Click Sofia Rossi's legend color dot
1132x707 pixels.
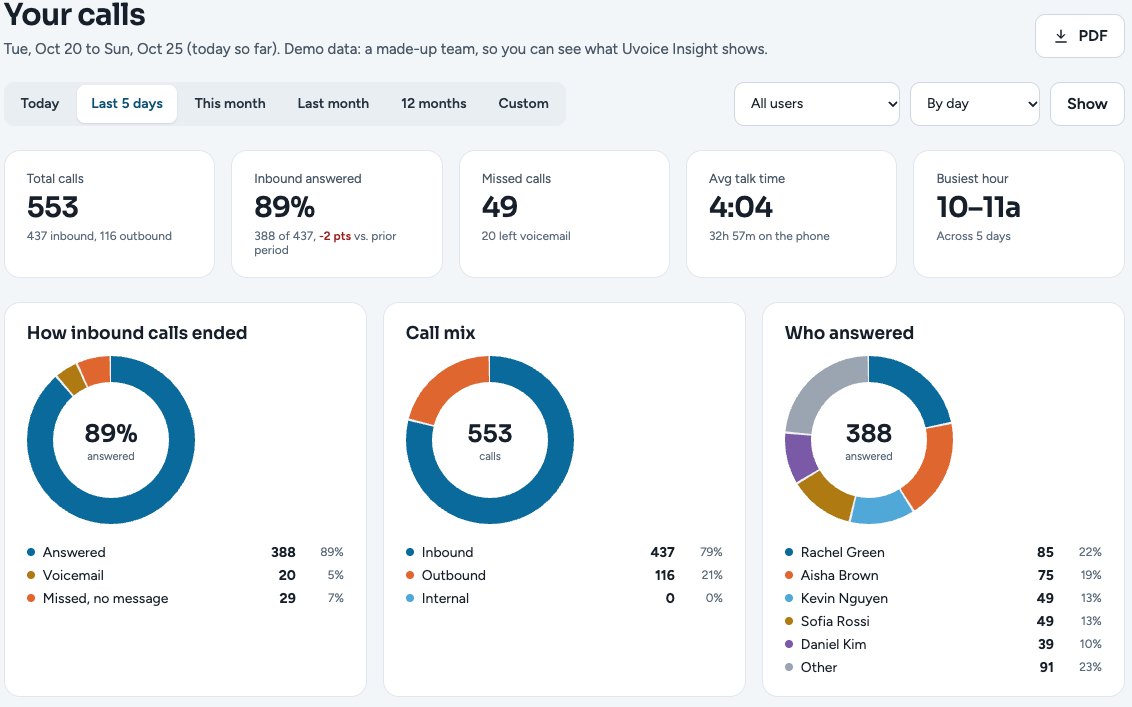pos(789,622)
